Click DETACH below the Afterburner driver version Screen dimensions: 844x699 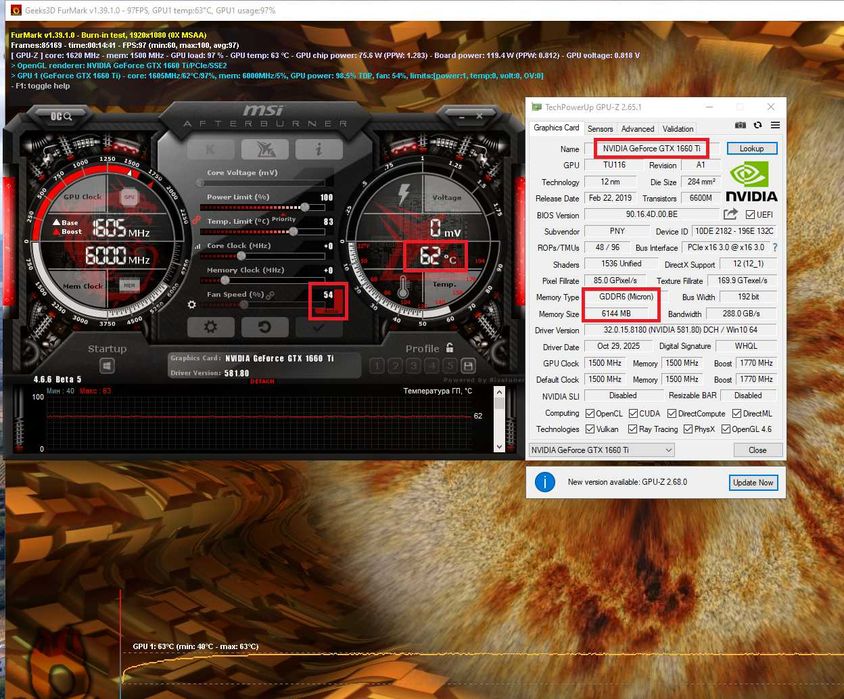[x=262, y=382]
